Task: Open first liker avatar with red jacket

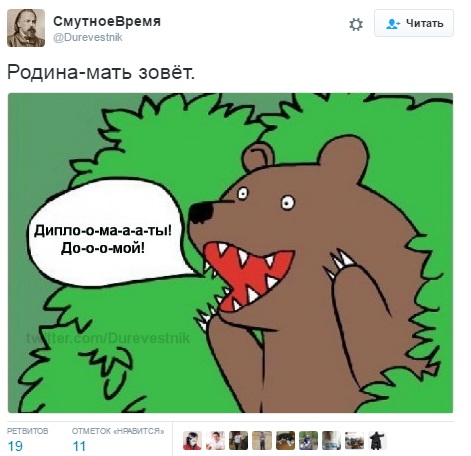Action: [x=192, y=440]
